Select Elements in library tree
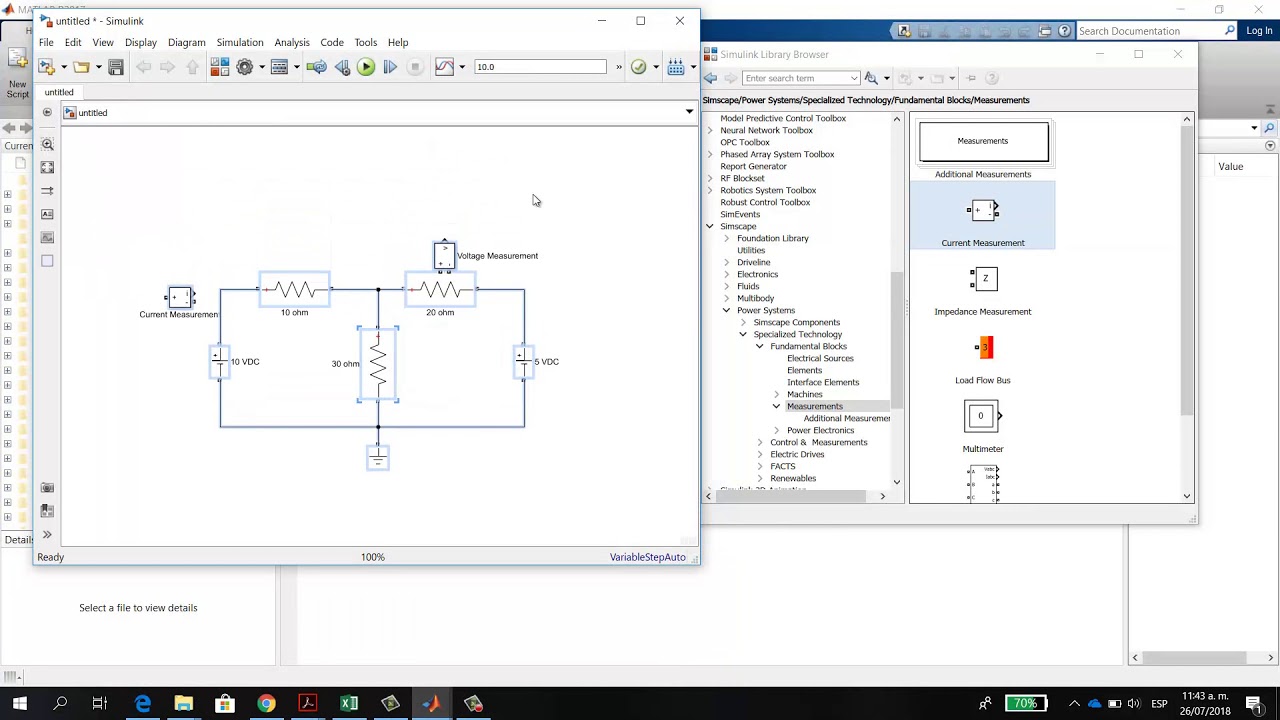The width and height of the screenshot is (1280, 720). click(804, 370)
